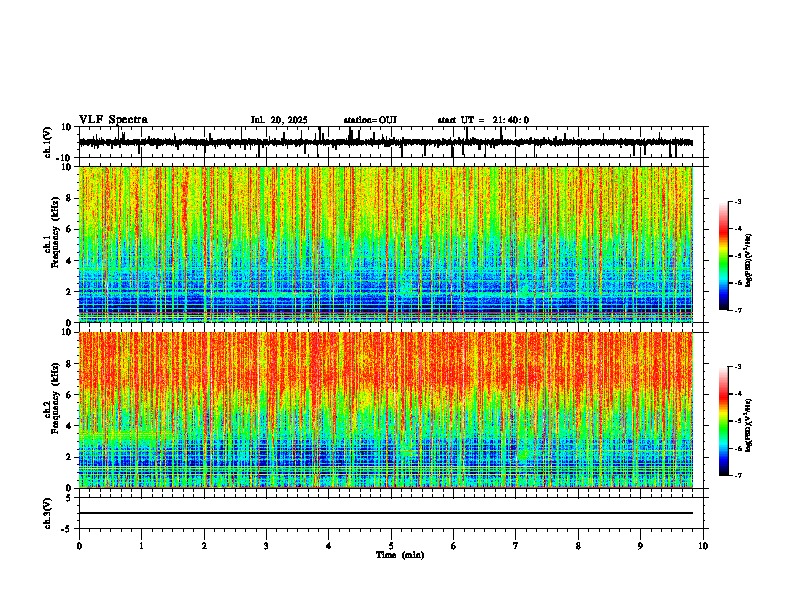Screen dimensions: 792x612
Task: Click the "ch.1(V)" waveform axis label
Action: [x=48, y=142]
